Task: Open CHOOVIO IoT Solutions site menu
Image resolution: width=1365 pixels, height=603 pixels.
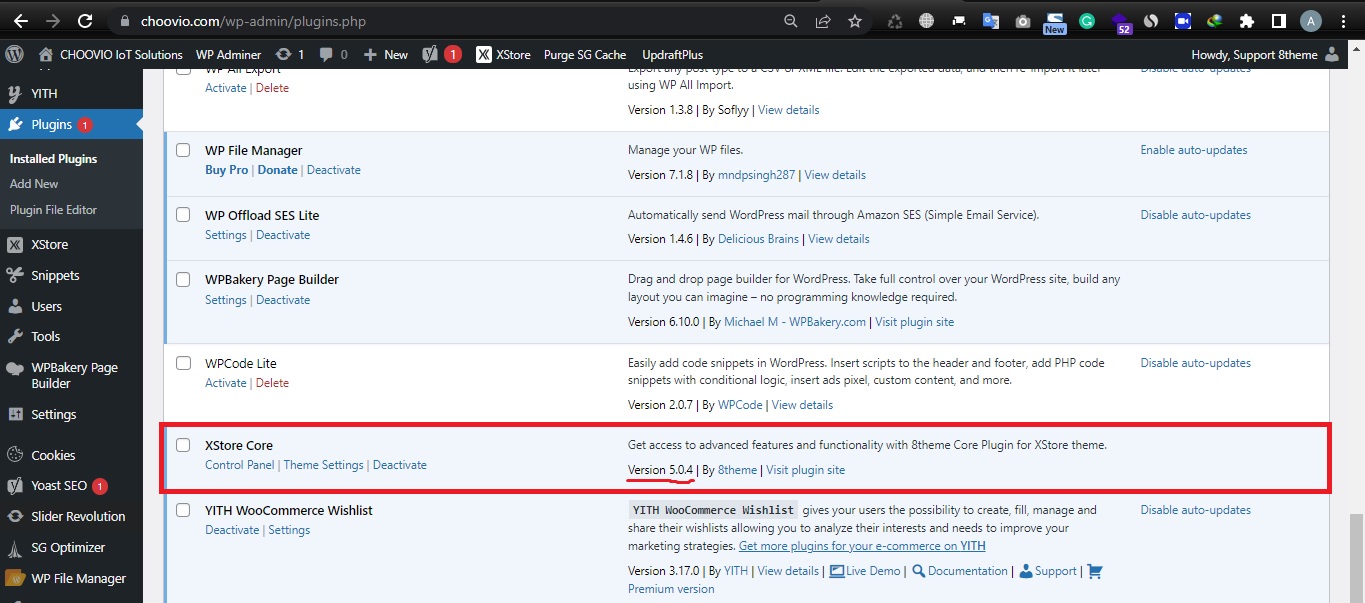Action: point(110,54)
